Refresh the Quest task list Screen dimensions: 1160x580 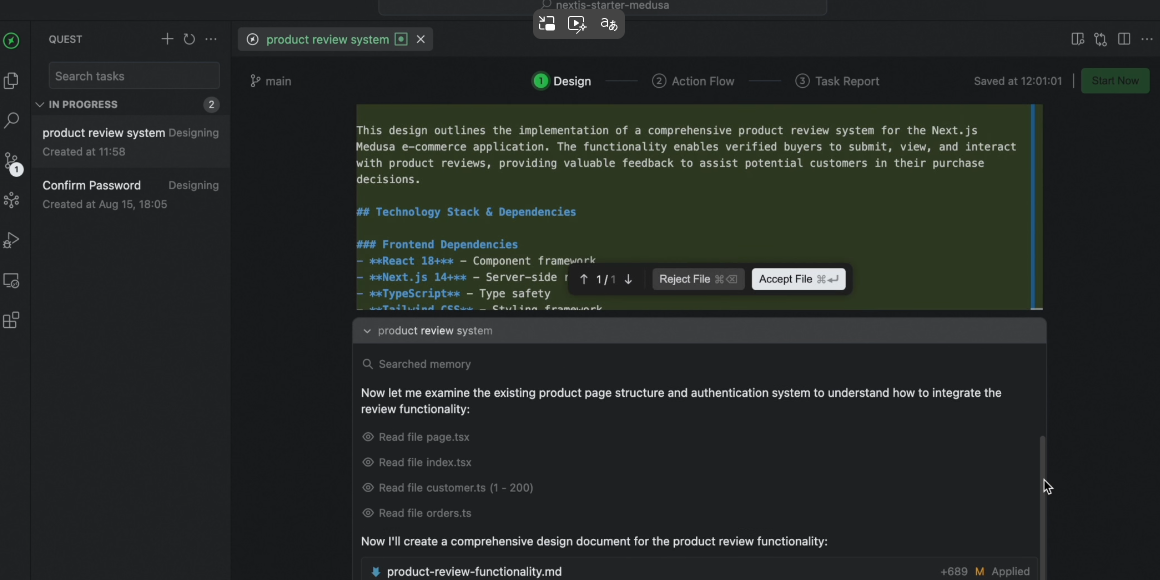[189, 39]
